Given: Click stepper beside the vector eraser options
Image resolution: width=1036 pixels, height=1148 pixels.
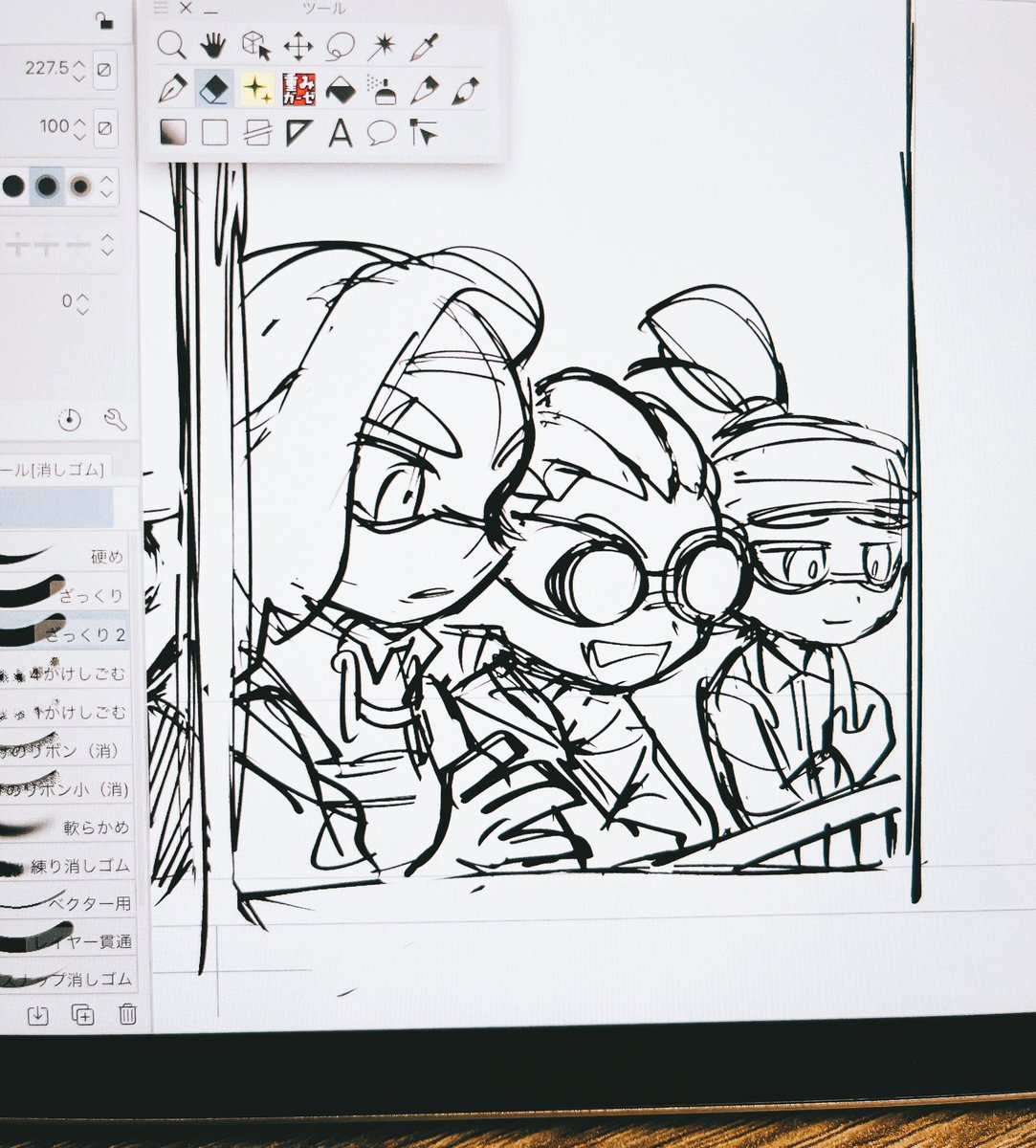Looking at the screenshot, I should click(107, 246).
